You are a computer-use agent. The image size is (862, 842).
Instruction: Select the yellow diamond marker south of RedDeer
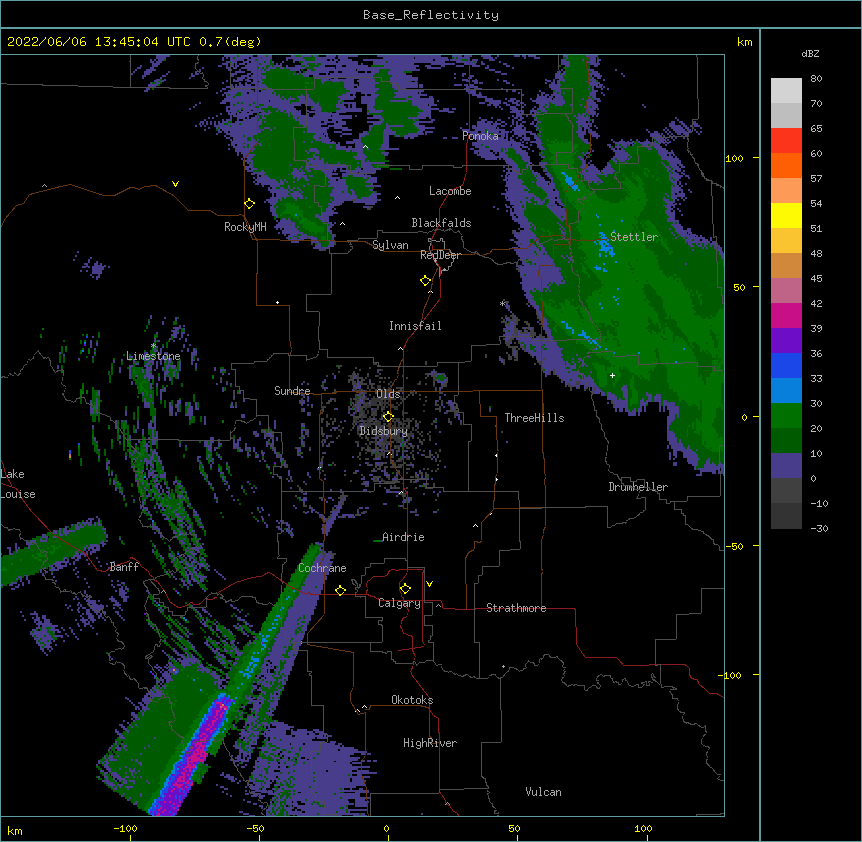[425, 281]
